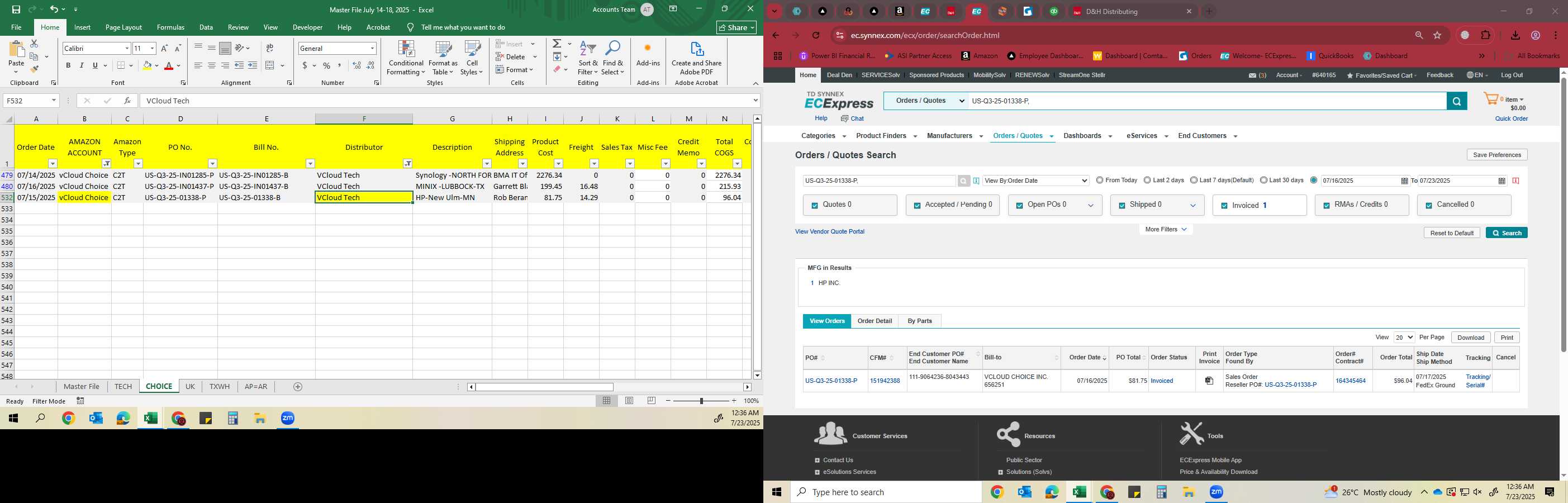1568x503 pixels.
Task: Open the US-Q3-25-01338-P PO# link
Action: [831, 381]
